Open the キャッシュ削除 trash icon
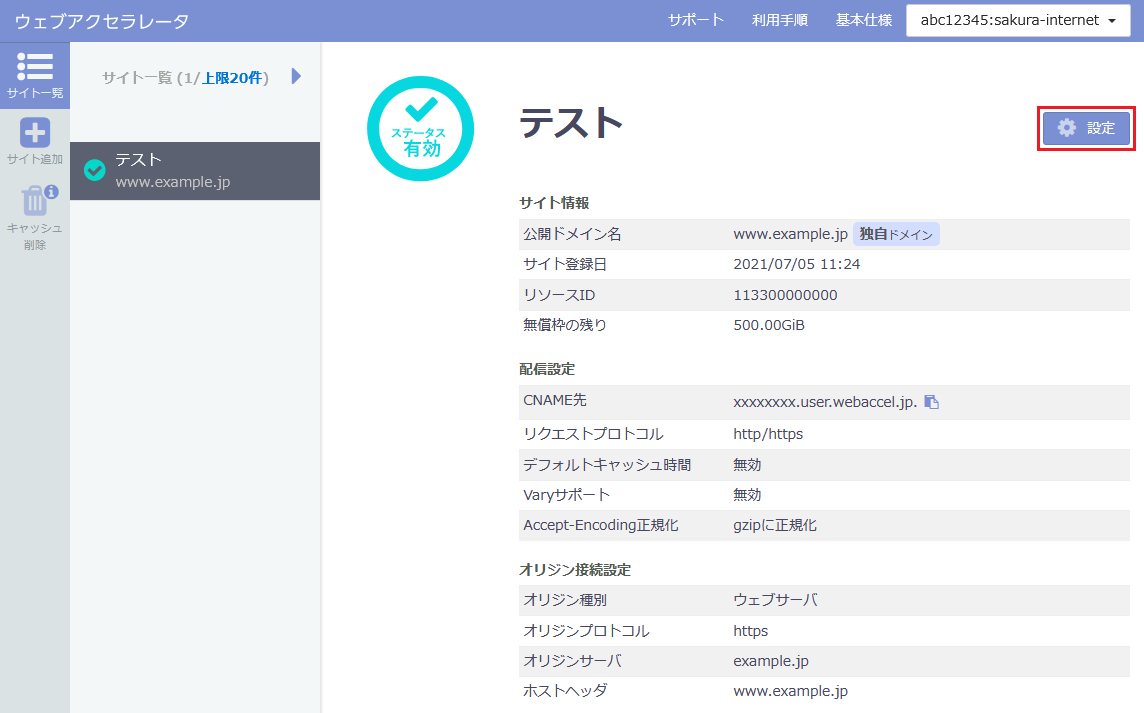 click(34, 200)
